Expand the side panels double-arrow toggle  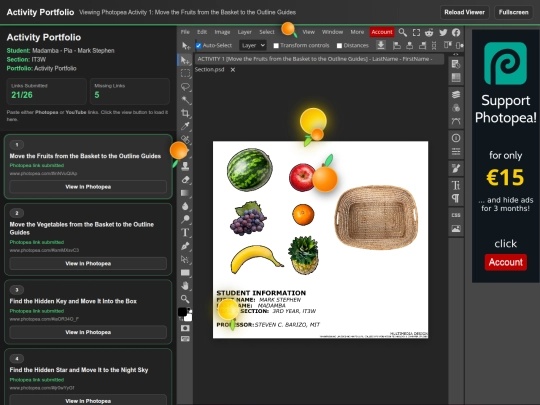(456, 54)
